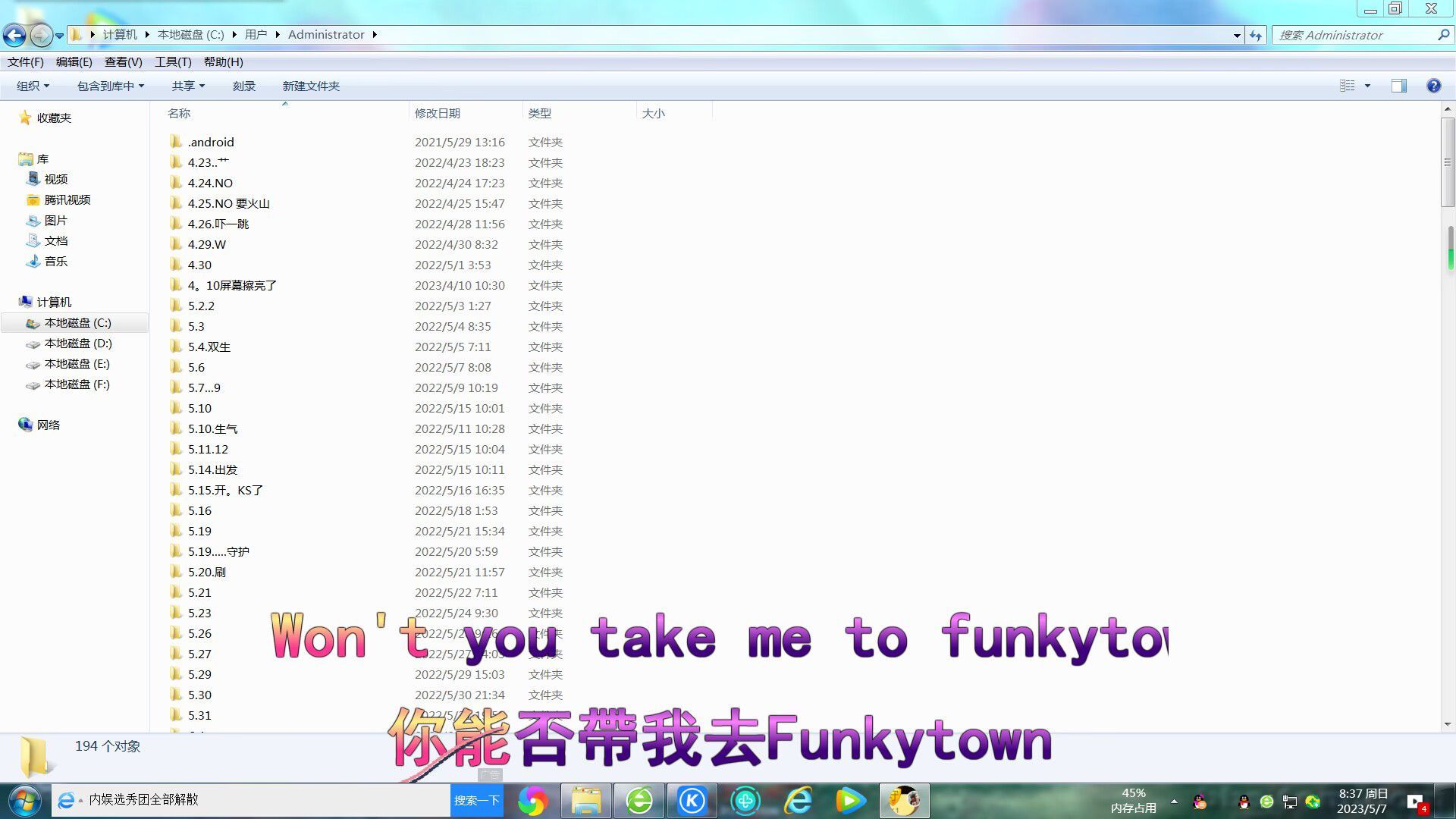Select the 5.20.刷 folder
The width and height of the screenshot is (1456, 819).
(x=206, y=573)
